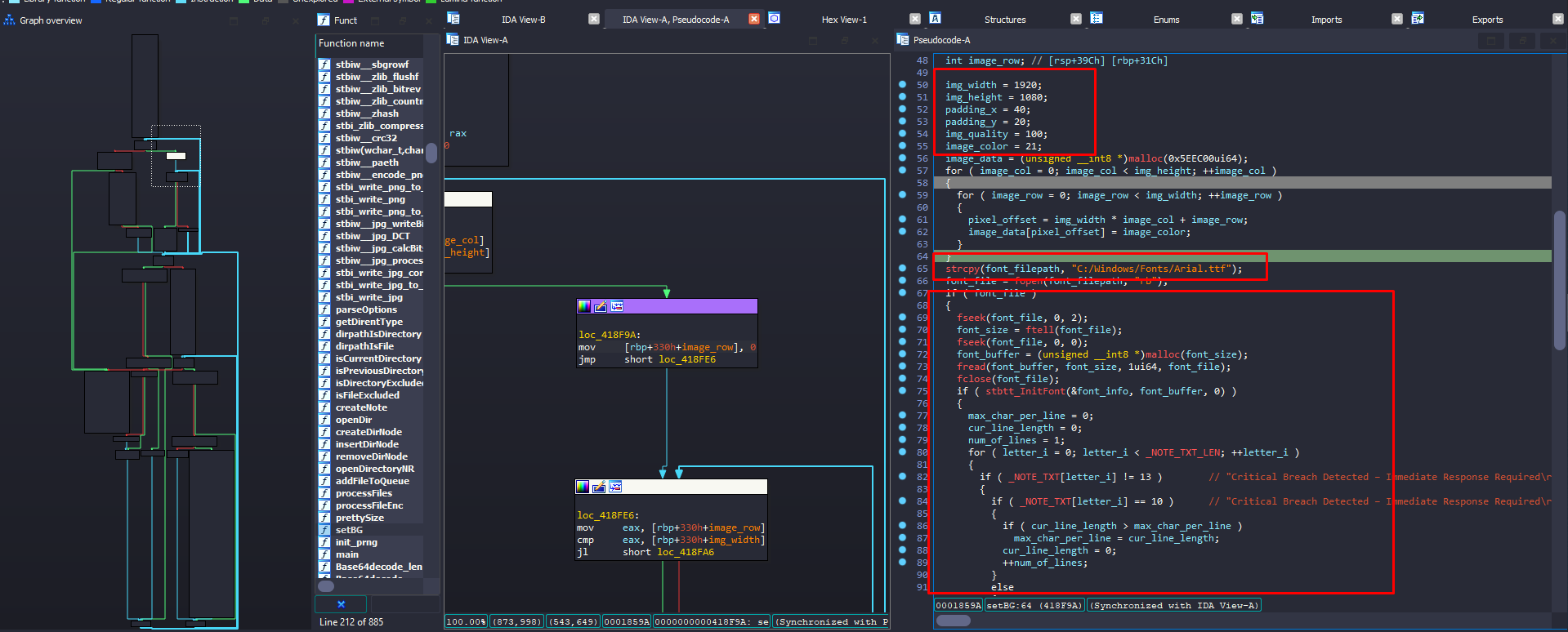Image resolution: width=1568 pixels, height=632 pixels.
Task: Click the blue X filter-clear button under the function list
Action: coord(342,604)
